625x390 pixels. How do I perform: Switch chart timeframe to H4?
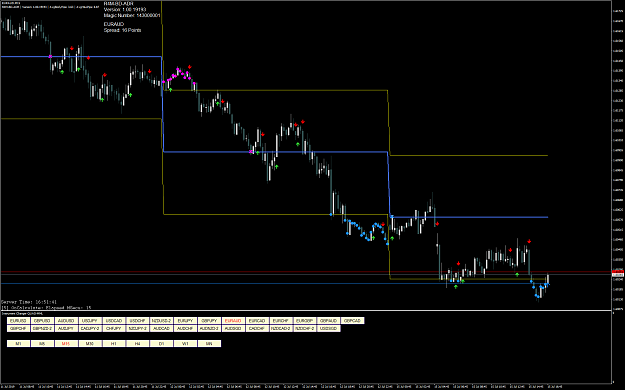[x=138, y=344]
